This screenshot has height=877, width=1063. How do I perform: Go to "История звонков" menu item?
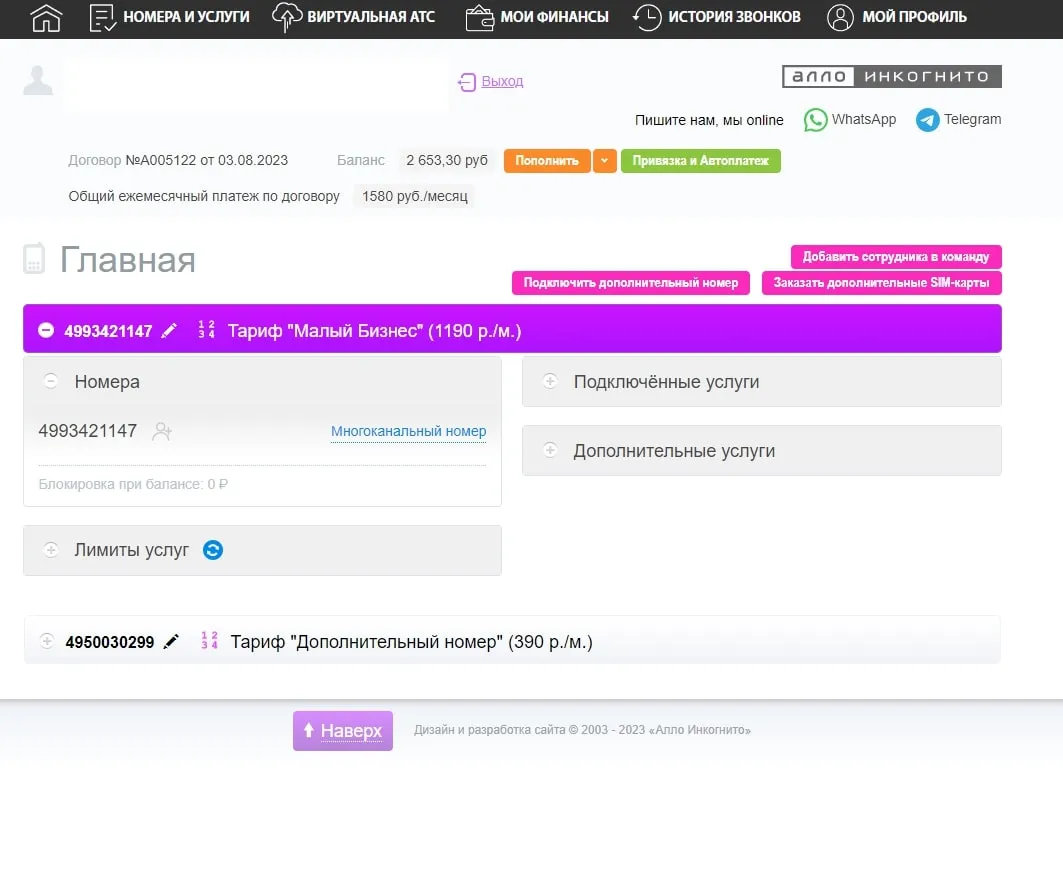coord(717,17)
